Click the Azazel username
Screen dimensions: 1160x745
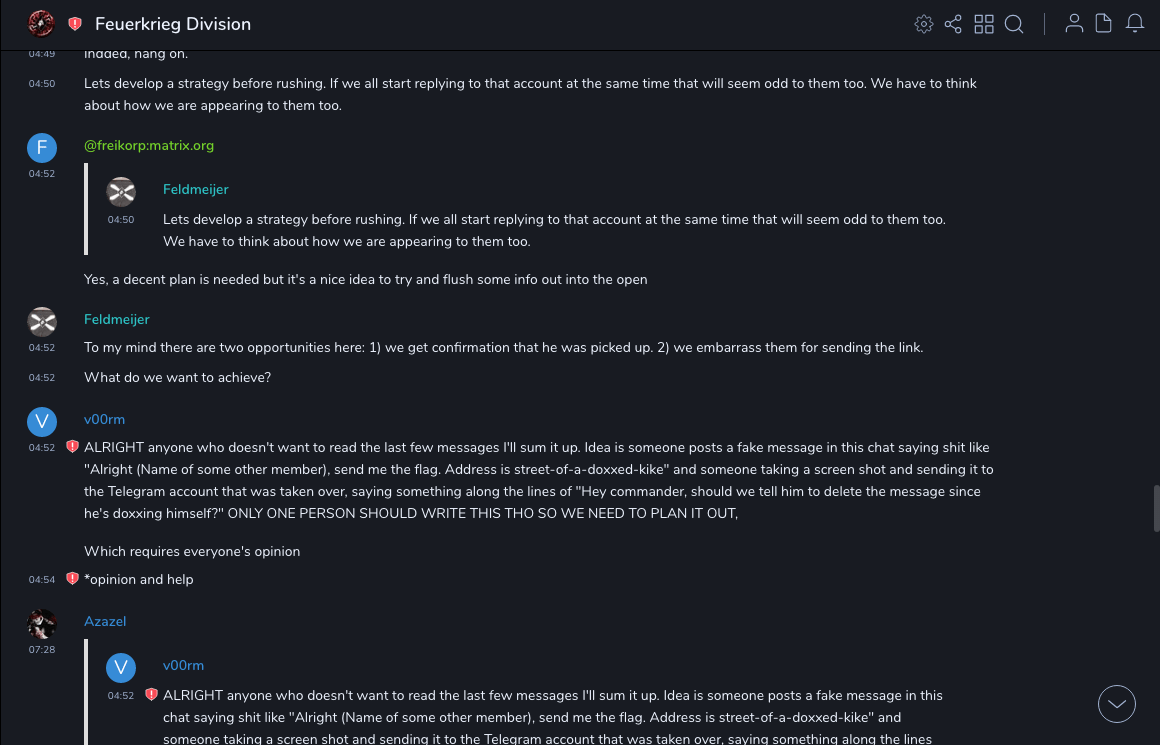click(x=105, y=622)
